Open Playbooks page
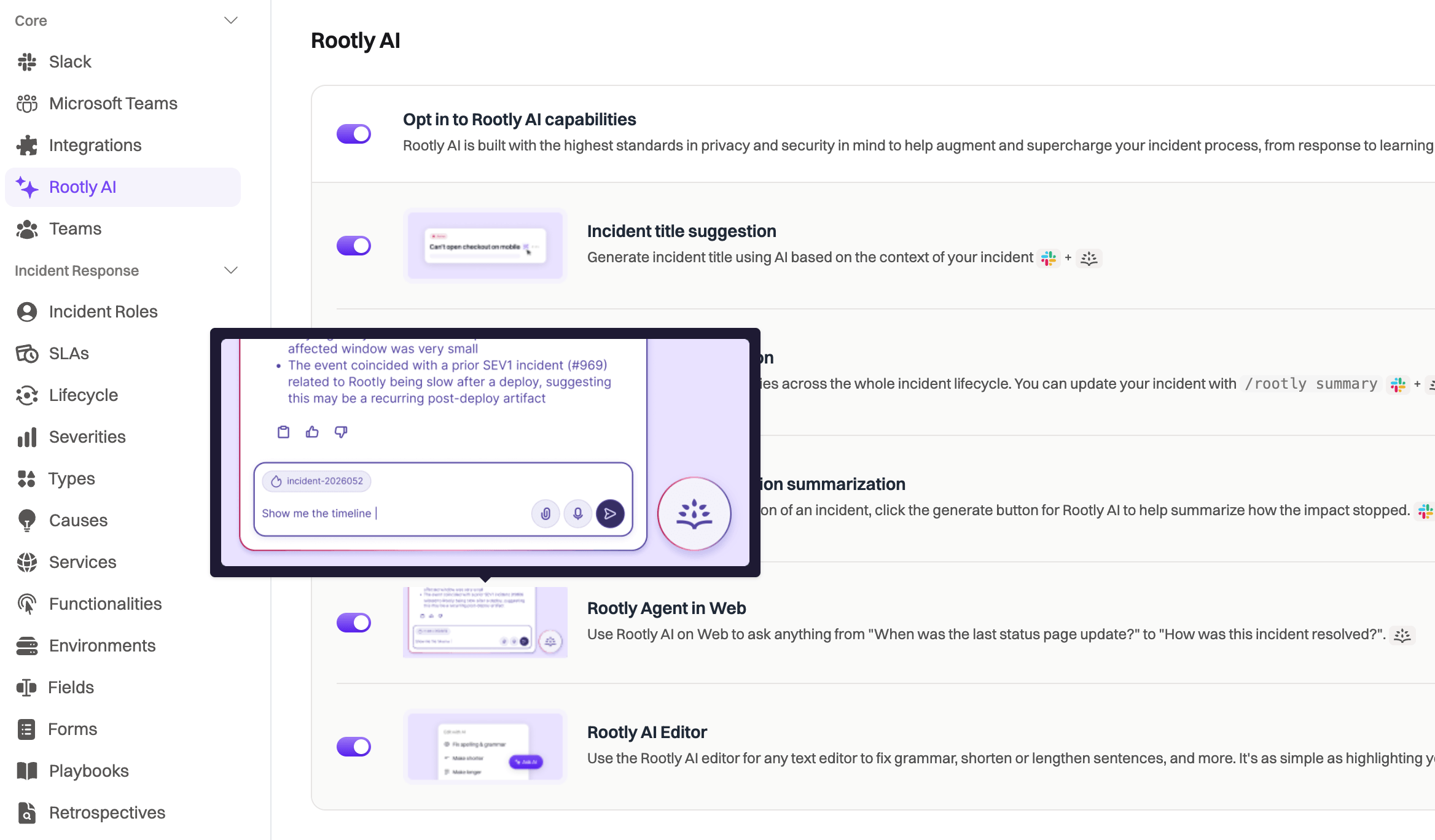 123,771
